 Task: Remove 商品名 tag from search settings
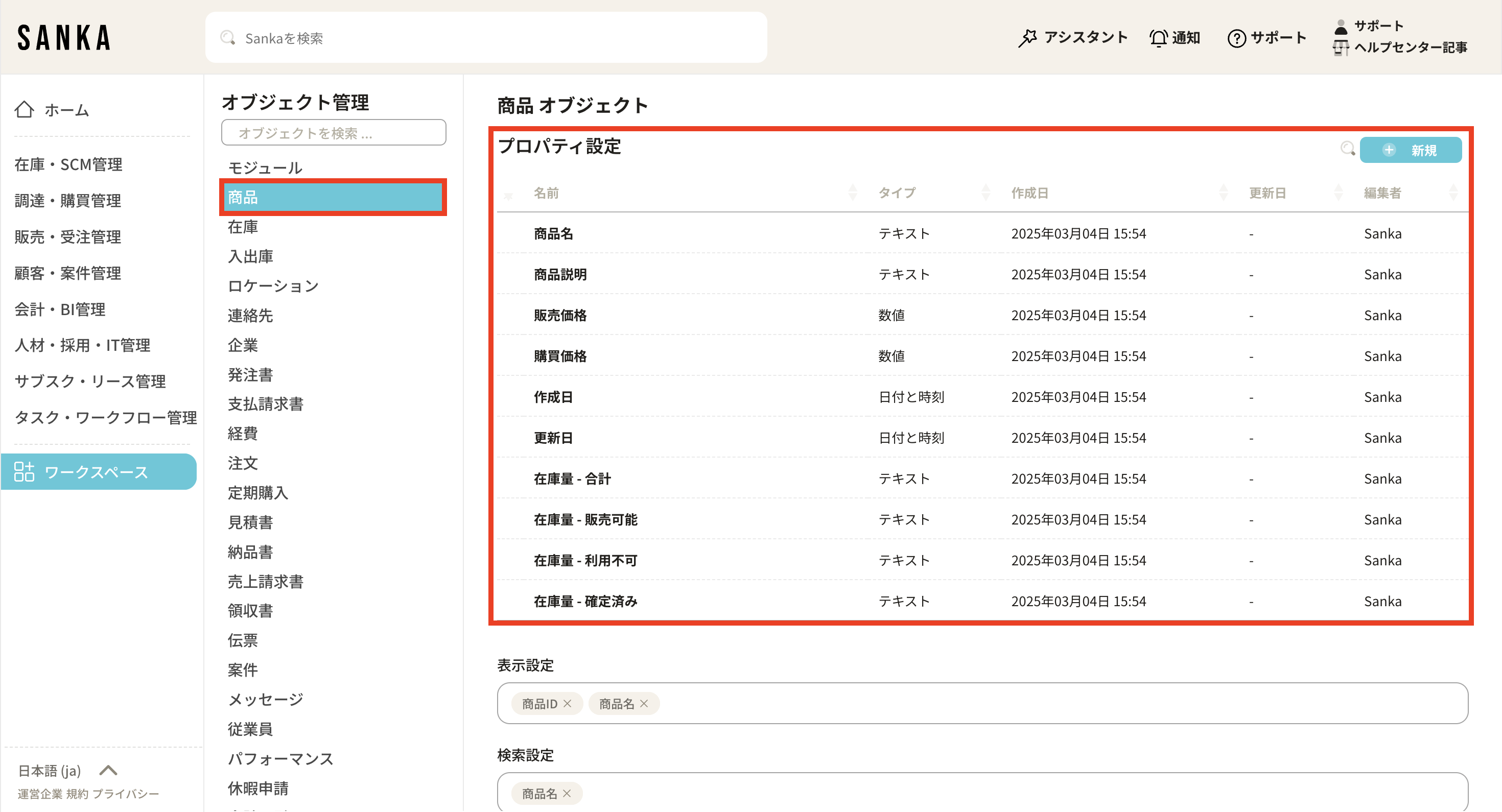click(567, 793)
